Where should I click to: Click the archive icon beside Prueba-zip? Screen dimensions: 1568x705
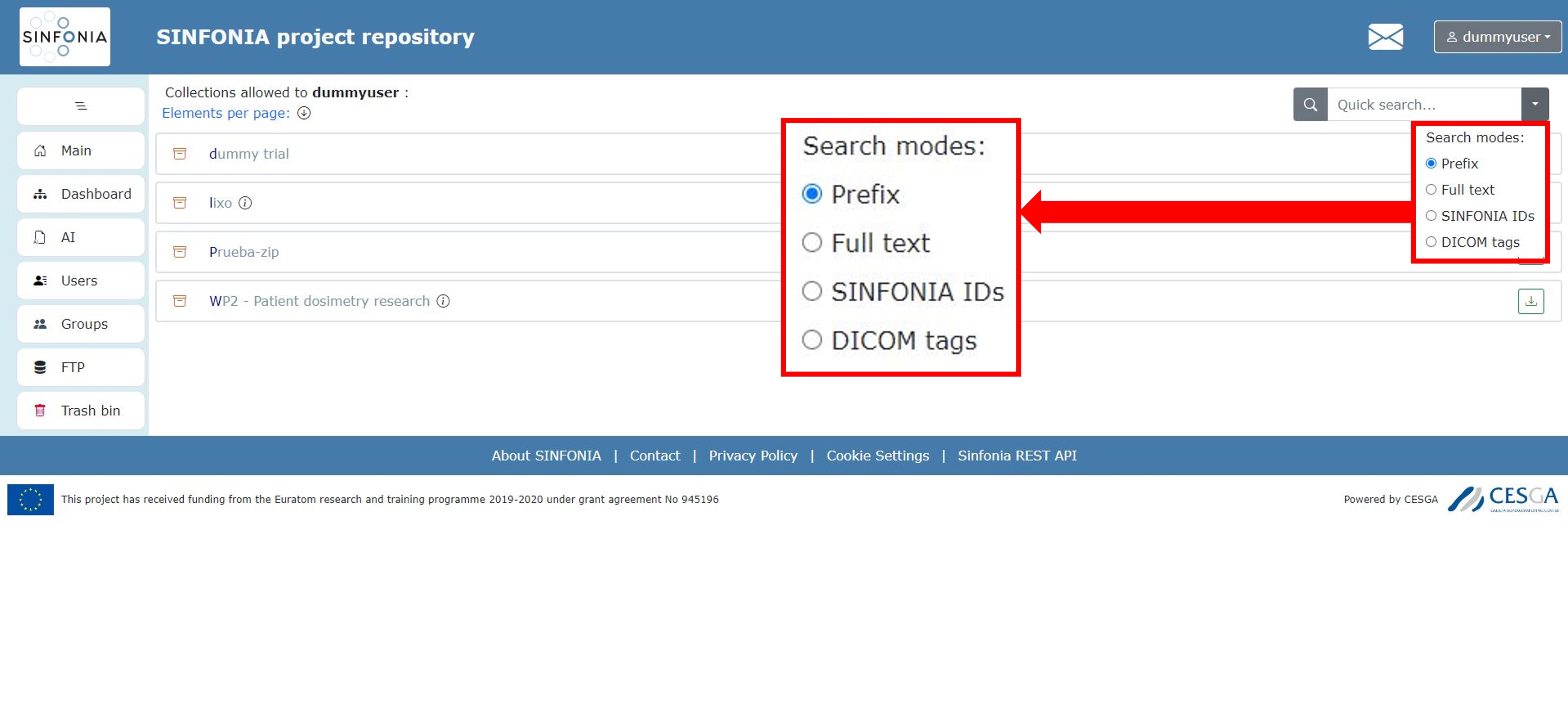click(180, 252)
